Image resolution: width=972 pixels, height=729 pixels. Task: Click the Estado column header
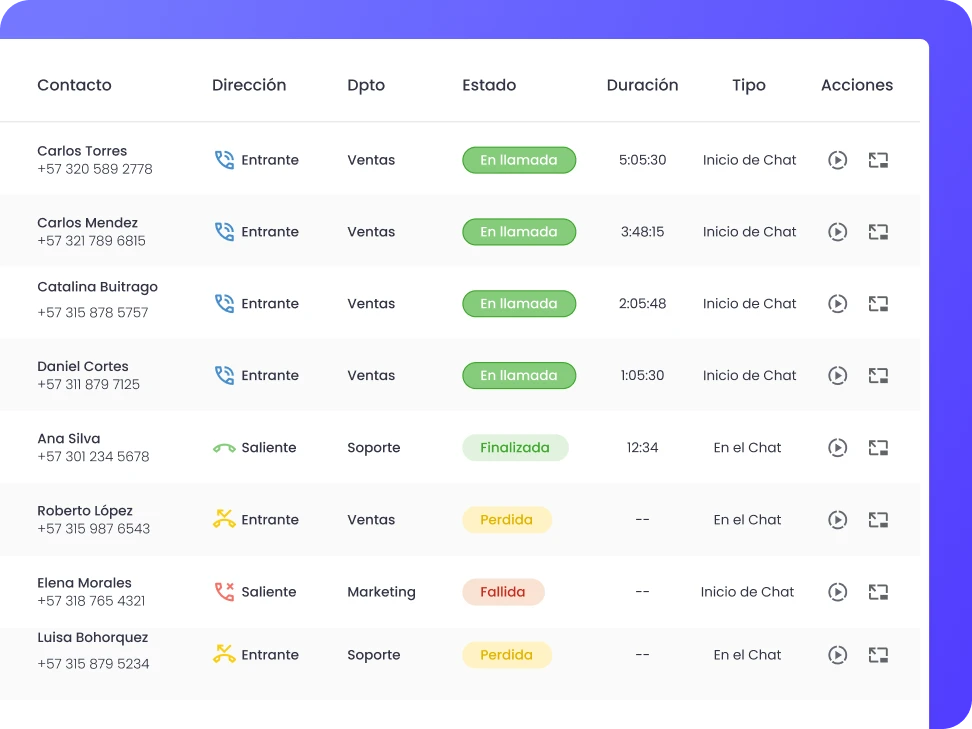489,85
